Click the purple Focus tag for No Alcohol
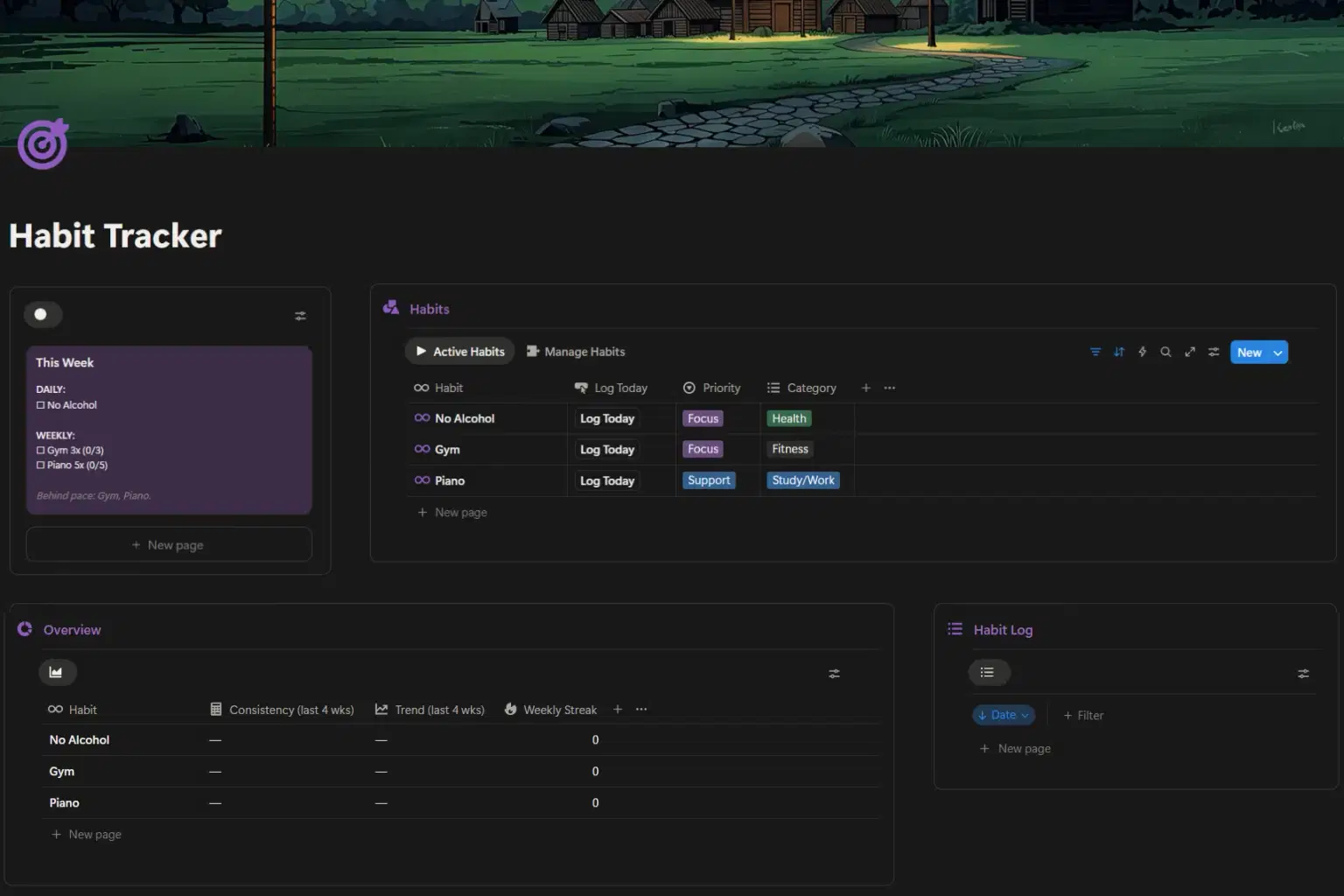1344x896 pixels. pyautogui.click(x=703, y=418)
